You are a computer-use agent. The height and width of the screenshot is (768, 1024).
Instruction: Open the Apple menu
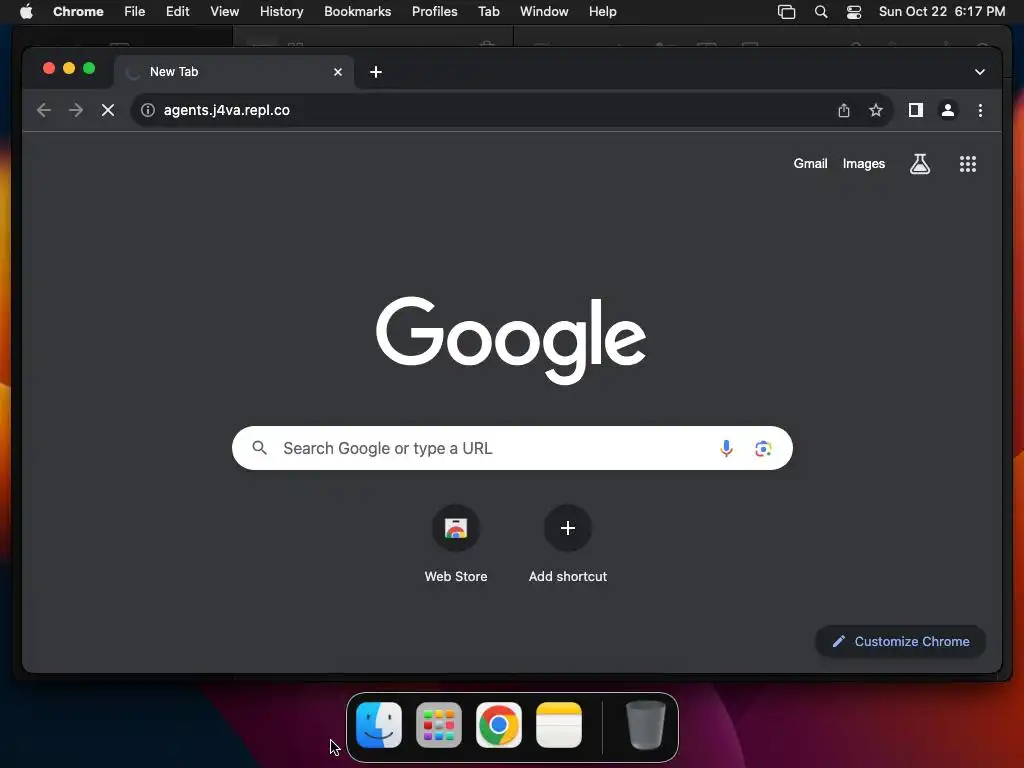[x=26, y=11]
